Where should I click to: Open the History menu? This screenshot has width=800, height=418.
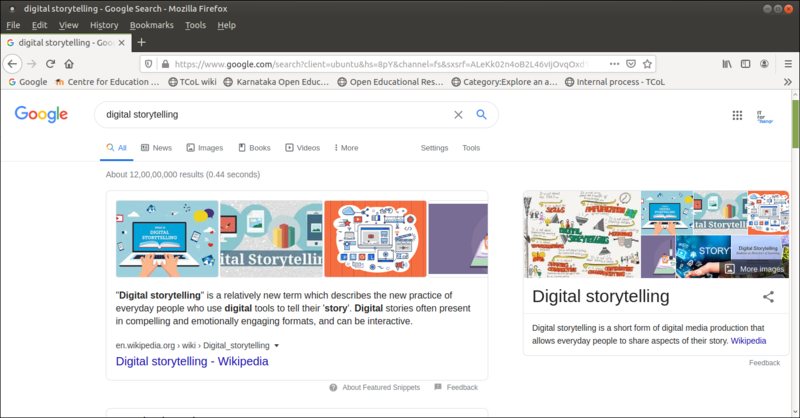point(104,25)
